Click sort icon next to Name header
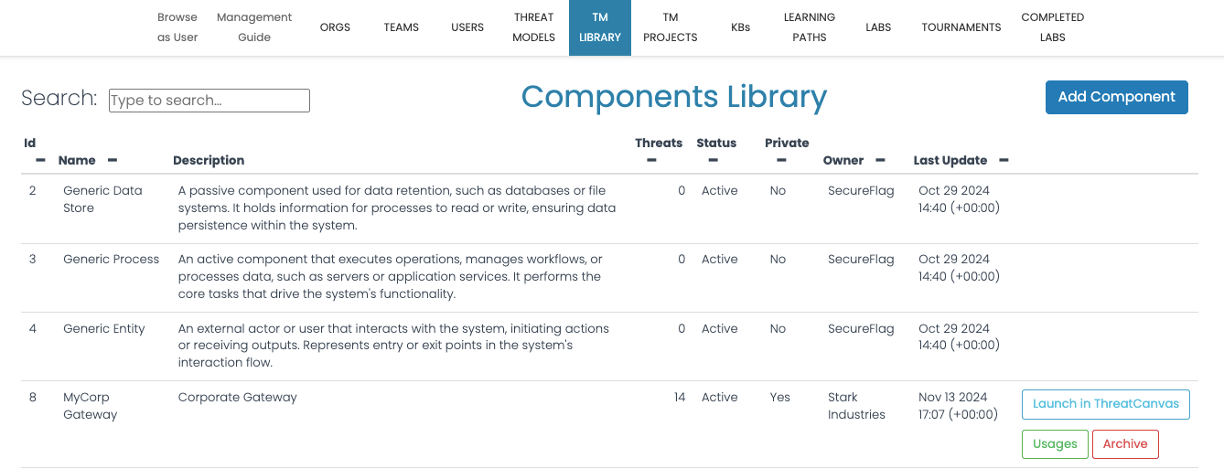 click(113, 160)
